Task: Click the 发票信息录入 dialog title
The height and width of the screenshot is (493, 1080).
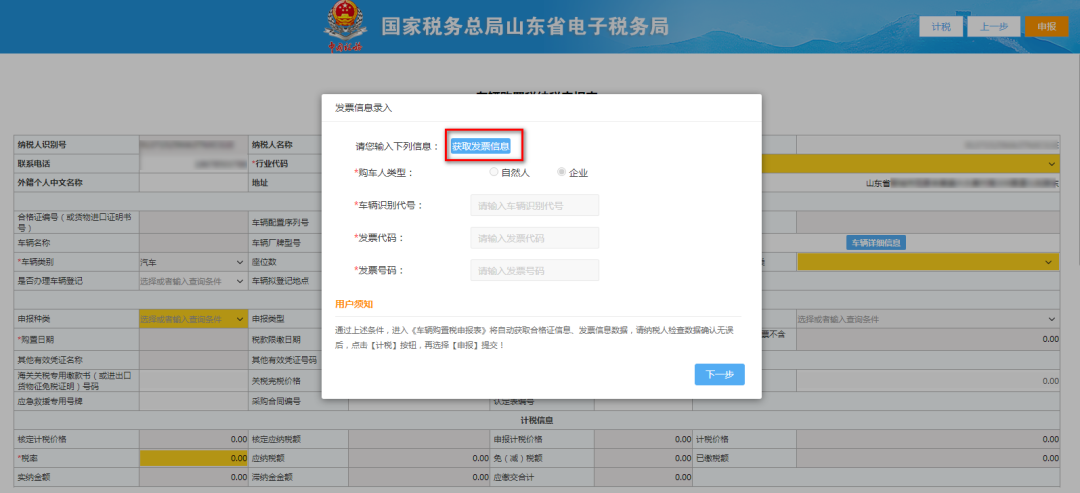Action: point(364,108)
